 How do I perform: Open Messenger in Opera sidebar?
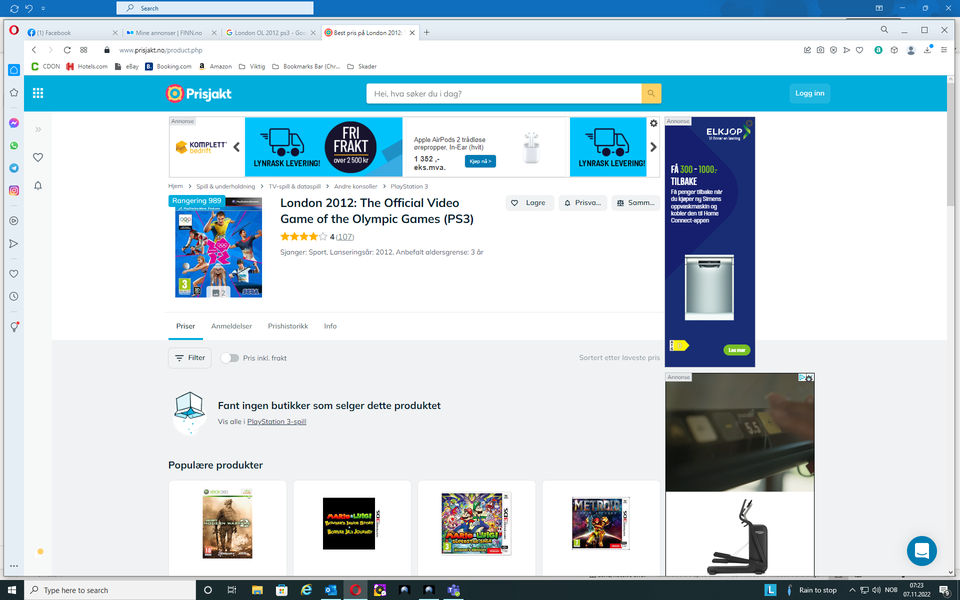tap(13, 123)
